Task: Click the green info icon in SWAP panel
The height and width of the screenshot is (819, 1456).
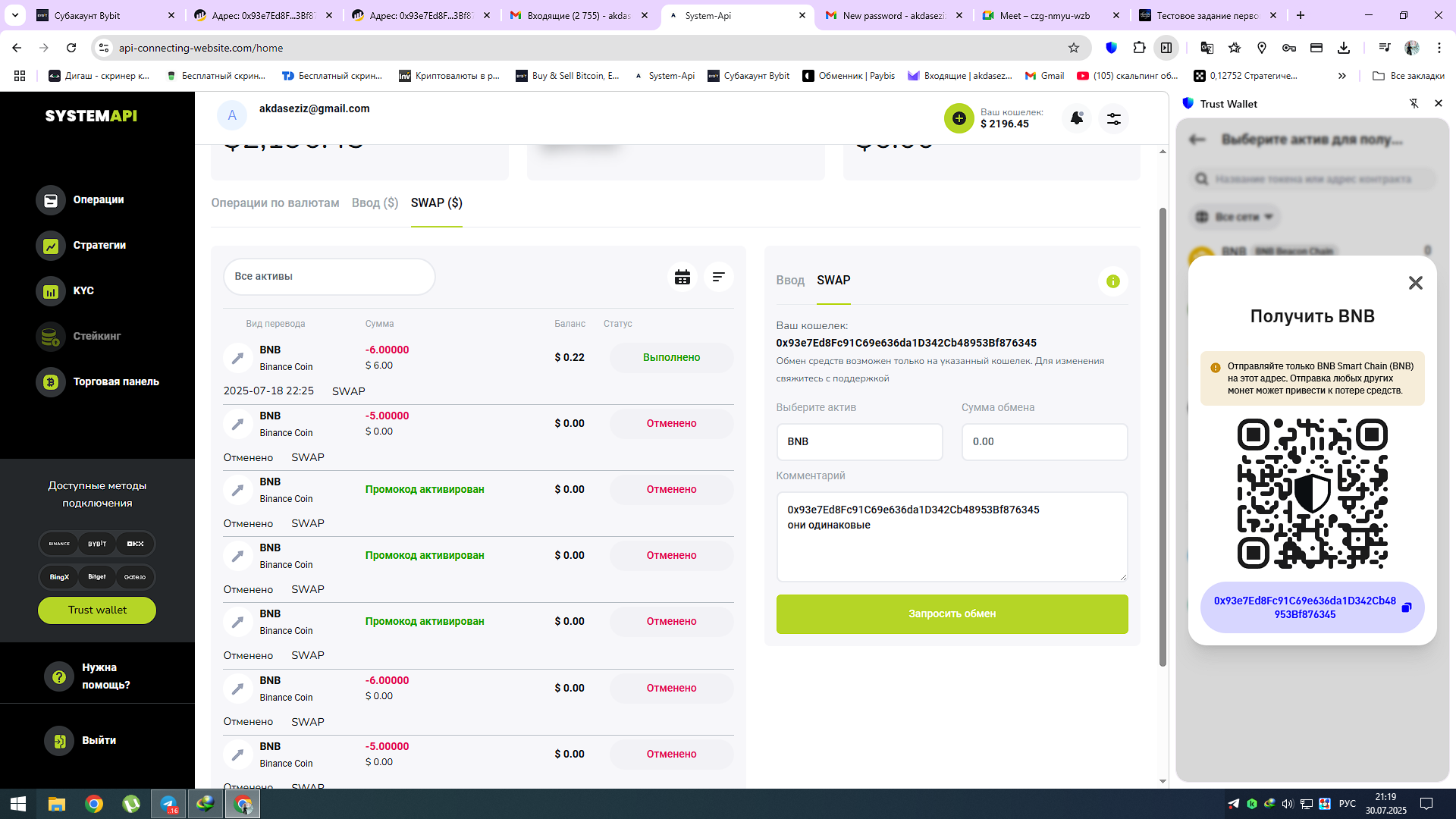Action: coord(1112,281)
